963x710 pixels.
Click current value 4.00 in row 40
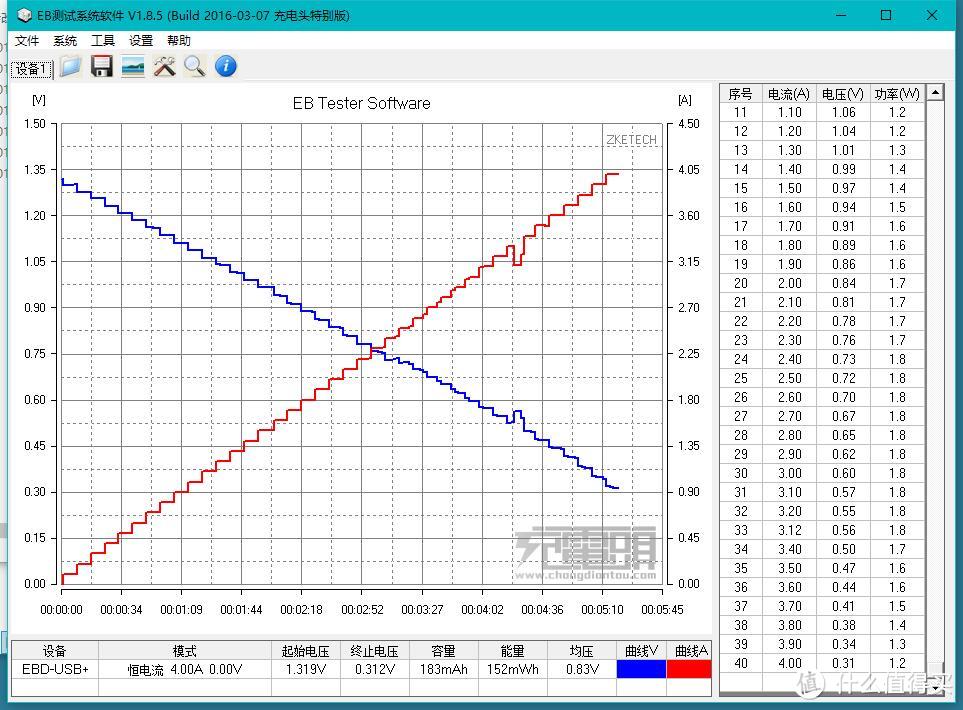(789, 663)
